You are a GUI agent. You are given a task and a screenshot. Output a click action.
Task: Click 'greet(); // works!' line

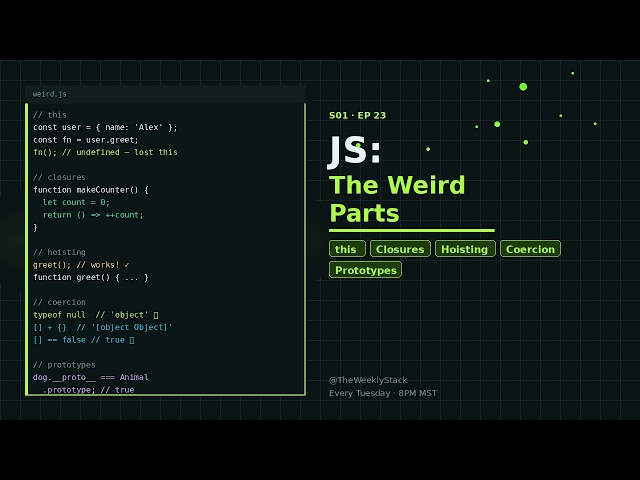point(81,265)
